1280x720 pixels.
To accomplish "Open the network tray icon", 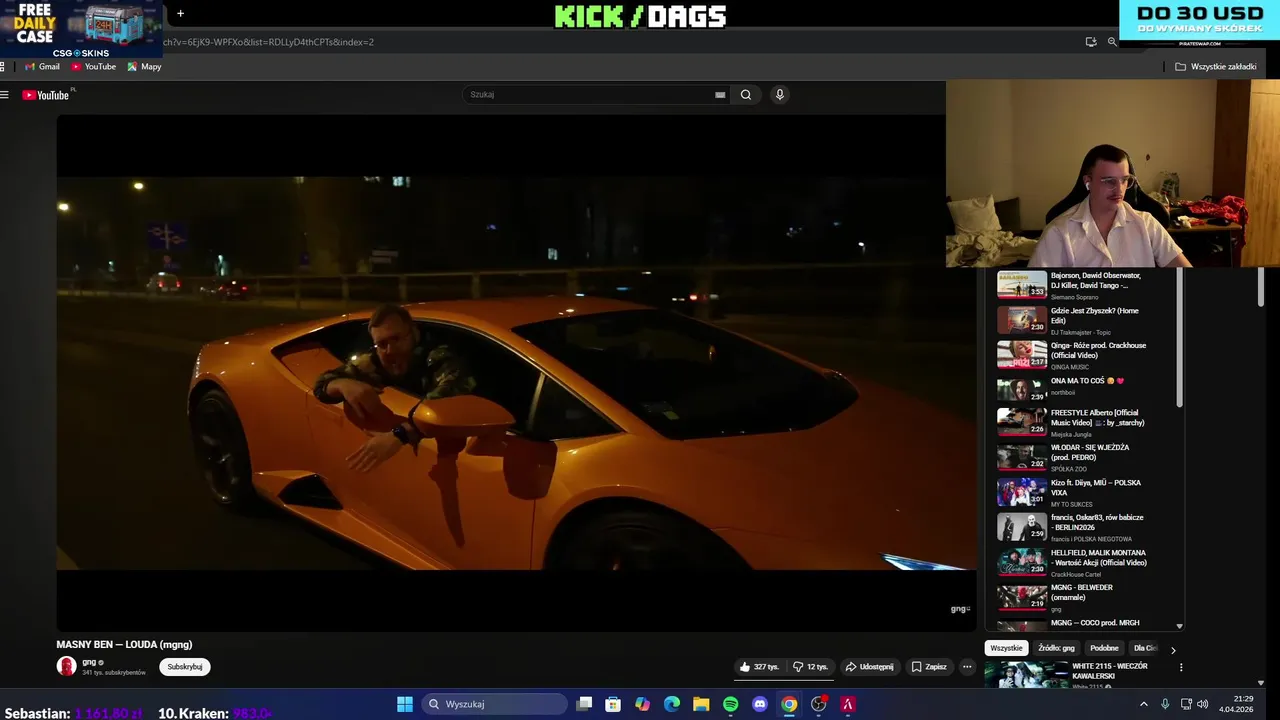I will pyautogui.click(x=1186, y=704).
